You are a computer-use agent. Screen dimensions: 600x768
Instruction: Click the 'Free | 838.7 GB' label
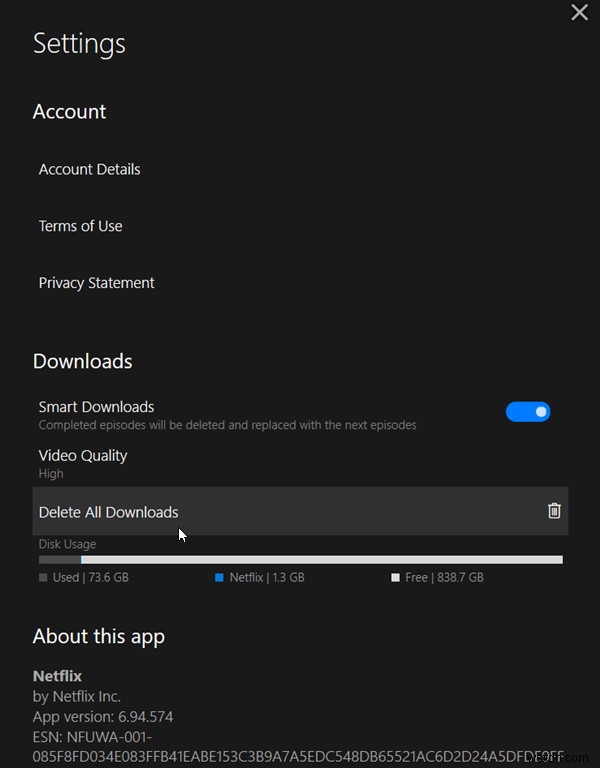tap(444, 577)
